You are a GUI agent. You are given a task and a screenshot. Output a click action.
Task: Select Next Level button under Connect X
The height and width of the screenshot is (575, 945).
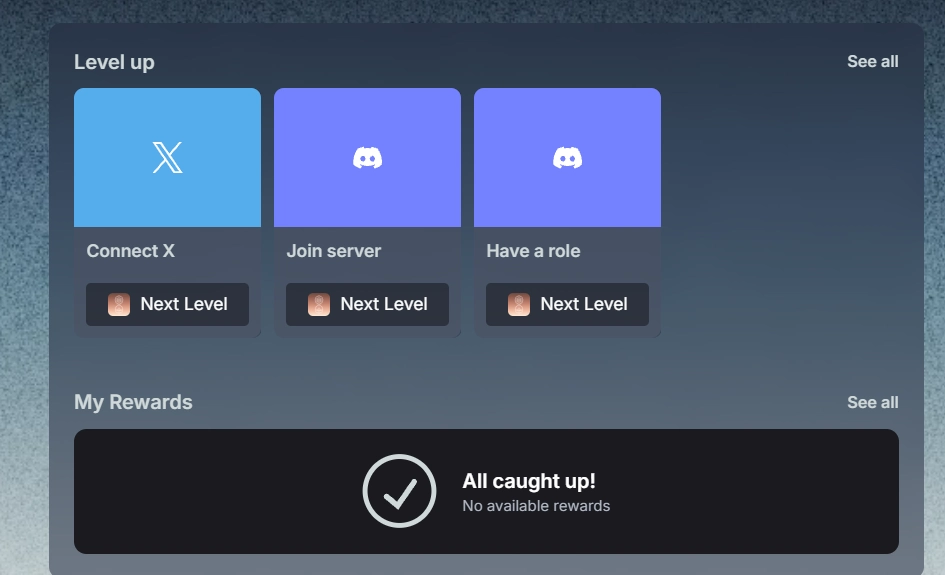coord(168,304)
